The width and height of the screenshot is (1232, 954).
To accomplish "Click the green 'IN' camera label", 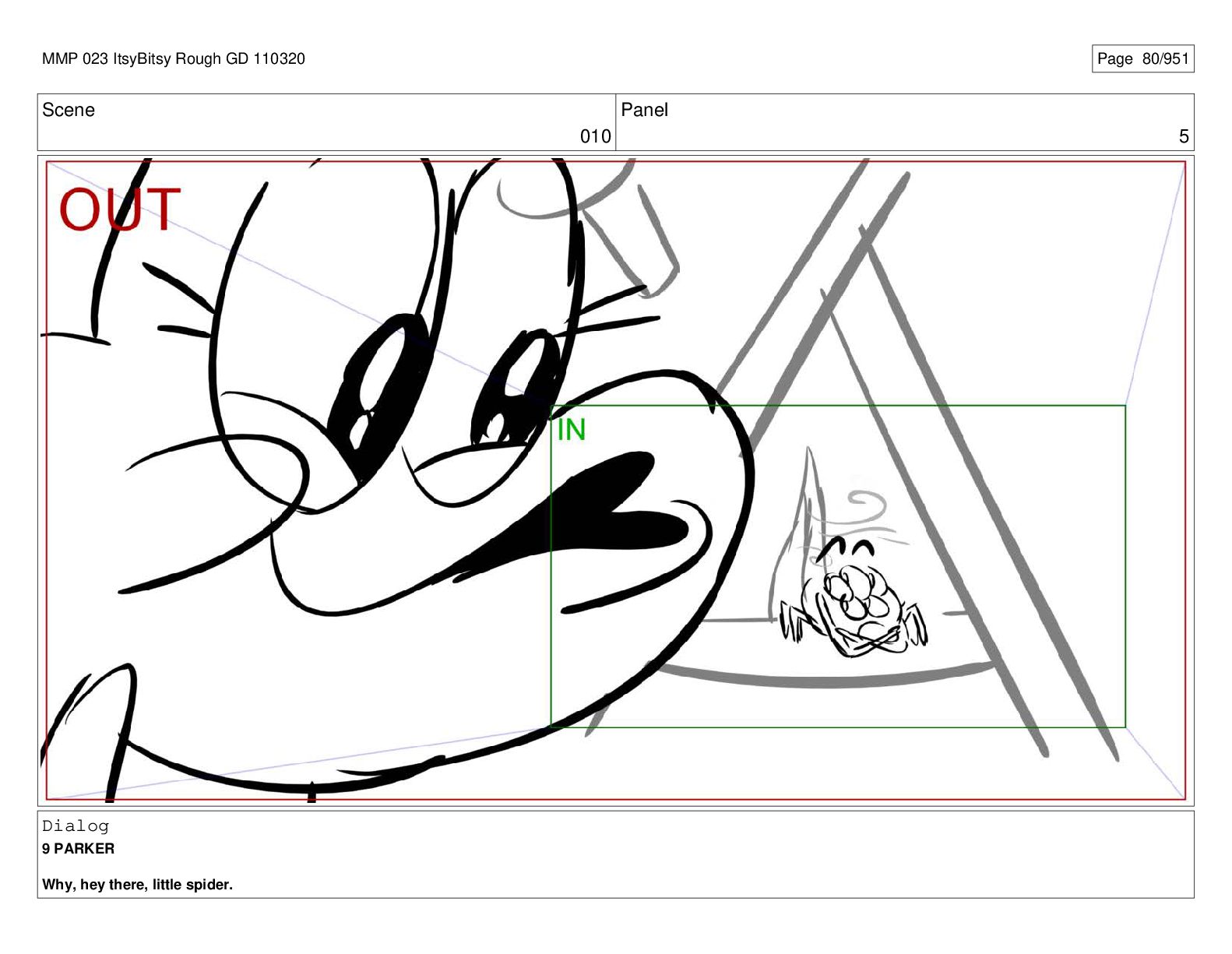I will coord(571,430).
